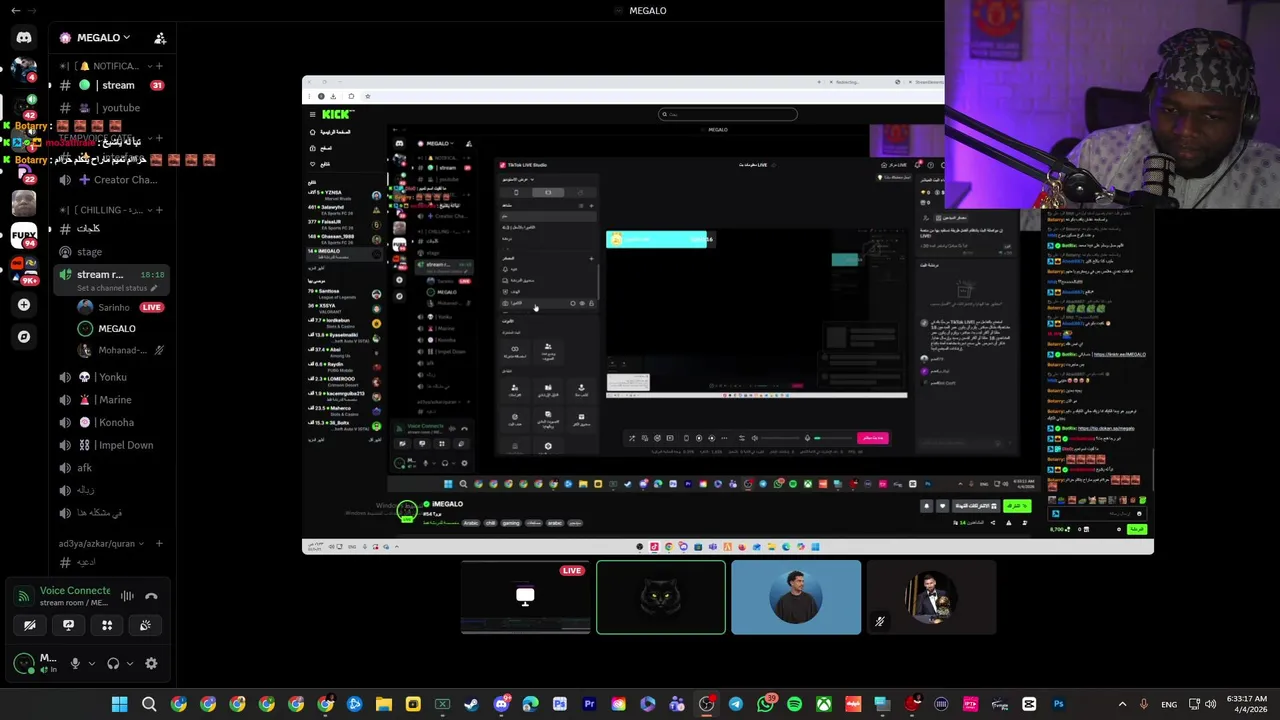This screenshot has height=720, width=1280.
Task: Open Discord user settings gear
Action: point(151,663)
